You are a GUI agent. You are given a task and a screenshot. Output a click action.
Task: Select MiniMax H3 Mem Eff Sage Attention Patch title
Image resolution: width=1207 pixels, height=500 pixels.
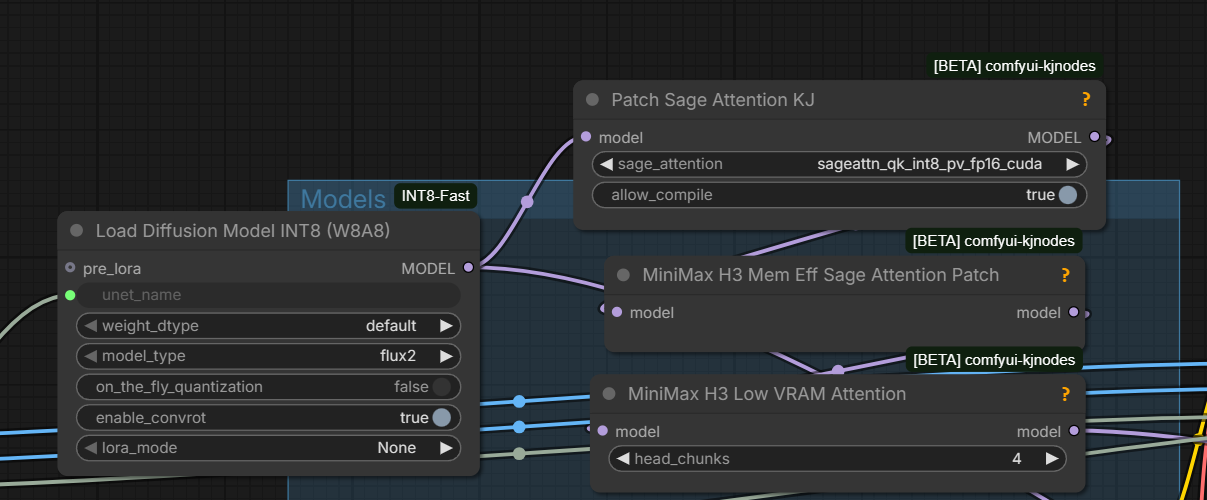tap(821, 275)
